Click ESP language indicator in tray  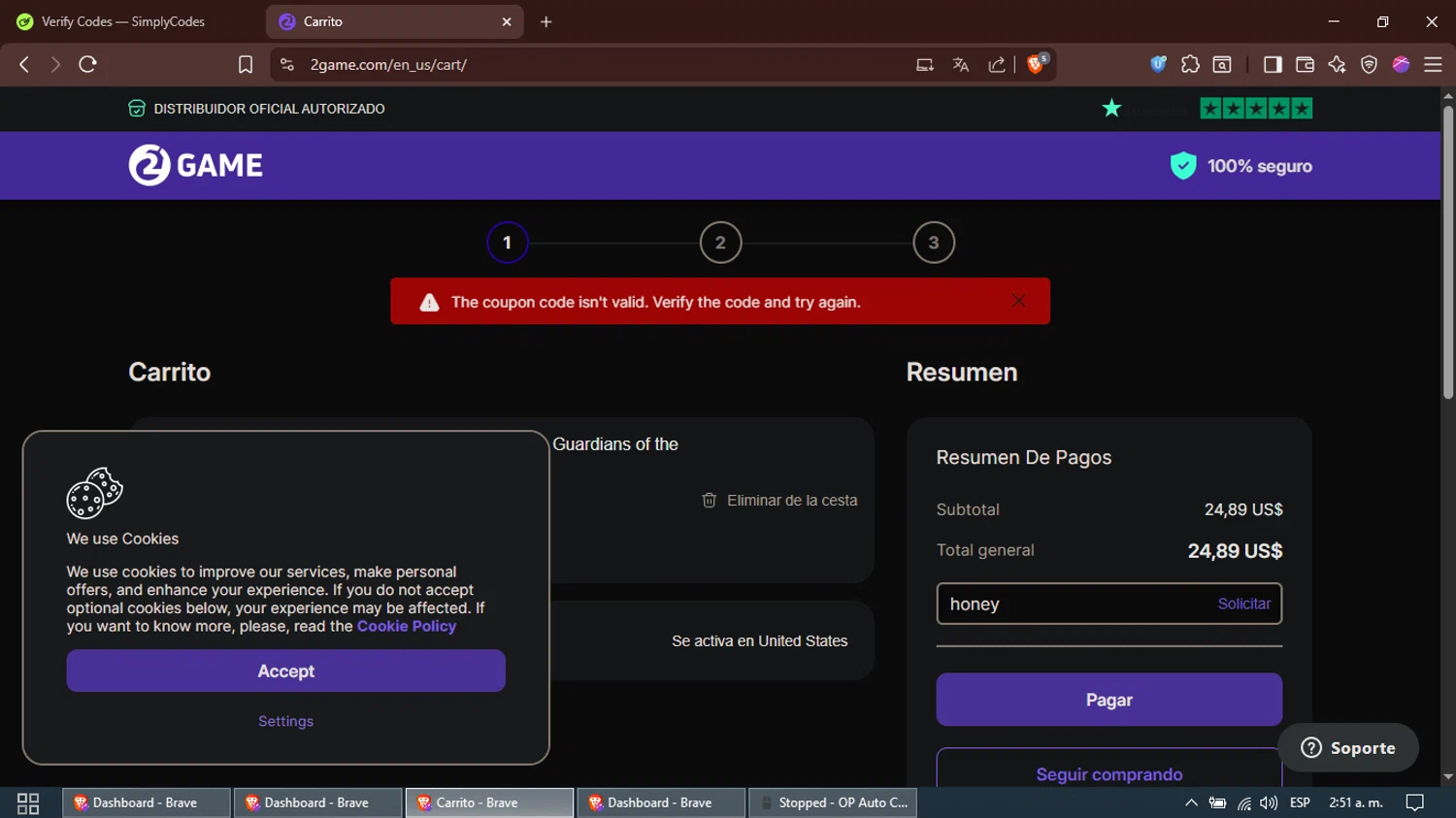(x=1300, y=802)
